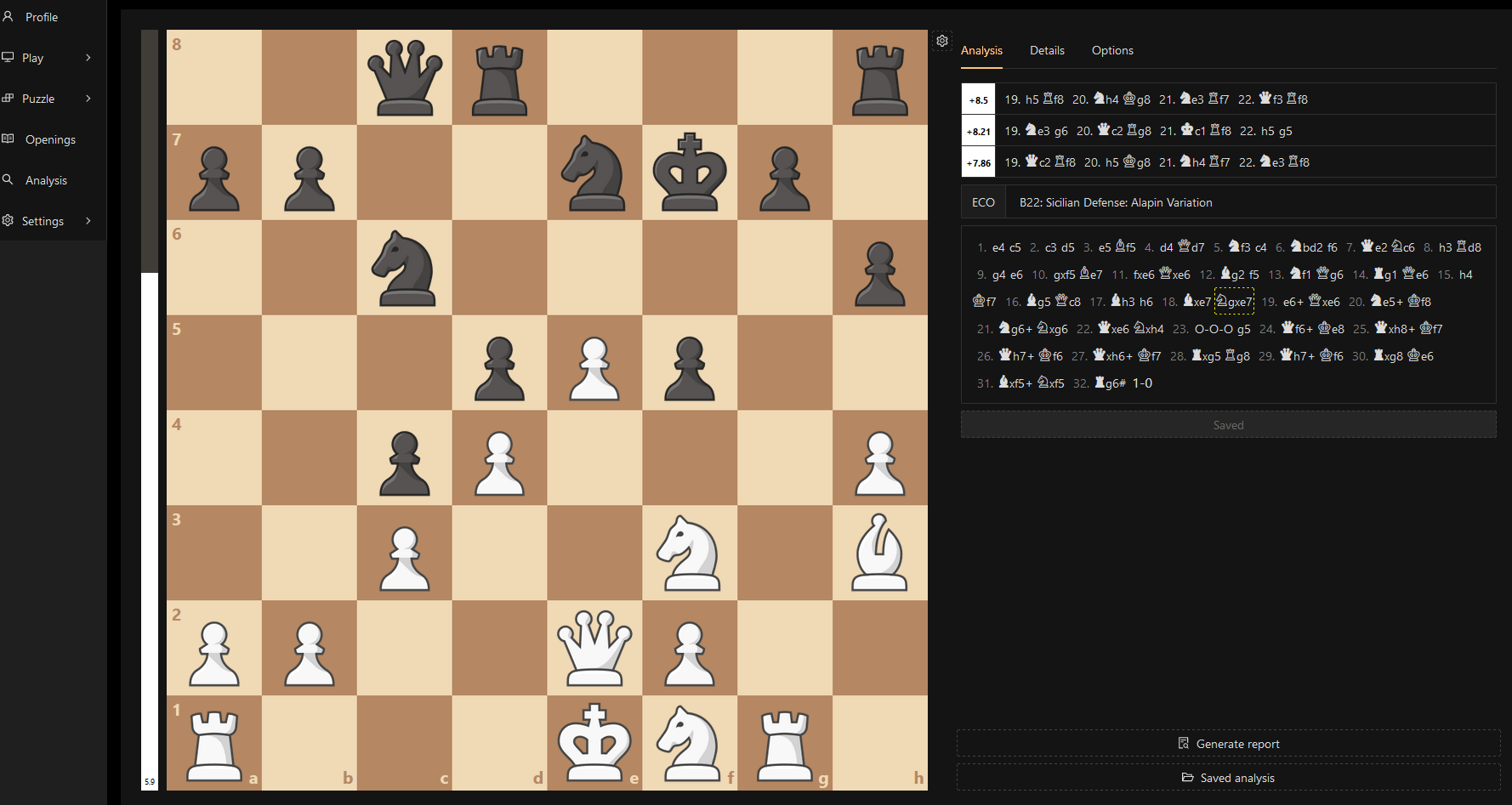Select the white bishop on h3
Screen dimensions: 1512x805
880,553
